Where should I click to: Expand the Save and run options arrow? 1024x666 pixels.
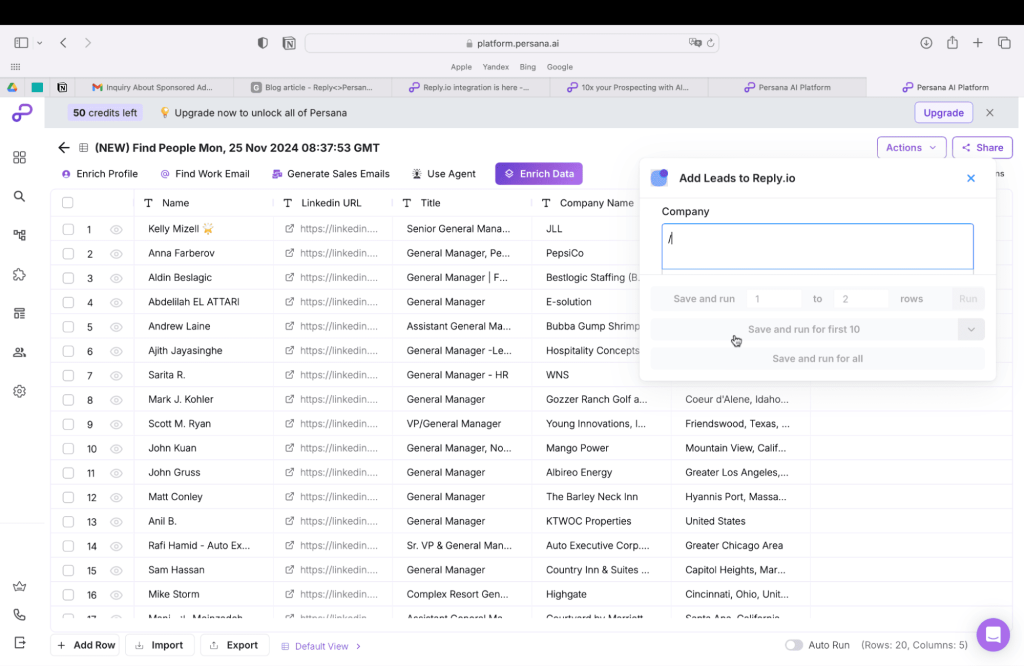971,329
